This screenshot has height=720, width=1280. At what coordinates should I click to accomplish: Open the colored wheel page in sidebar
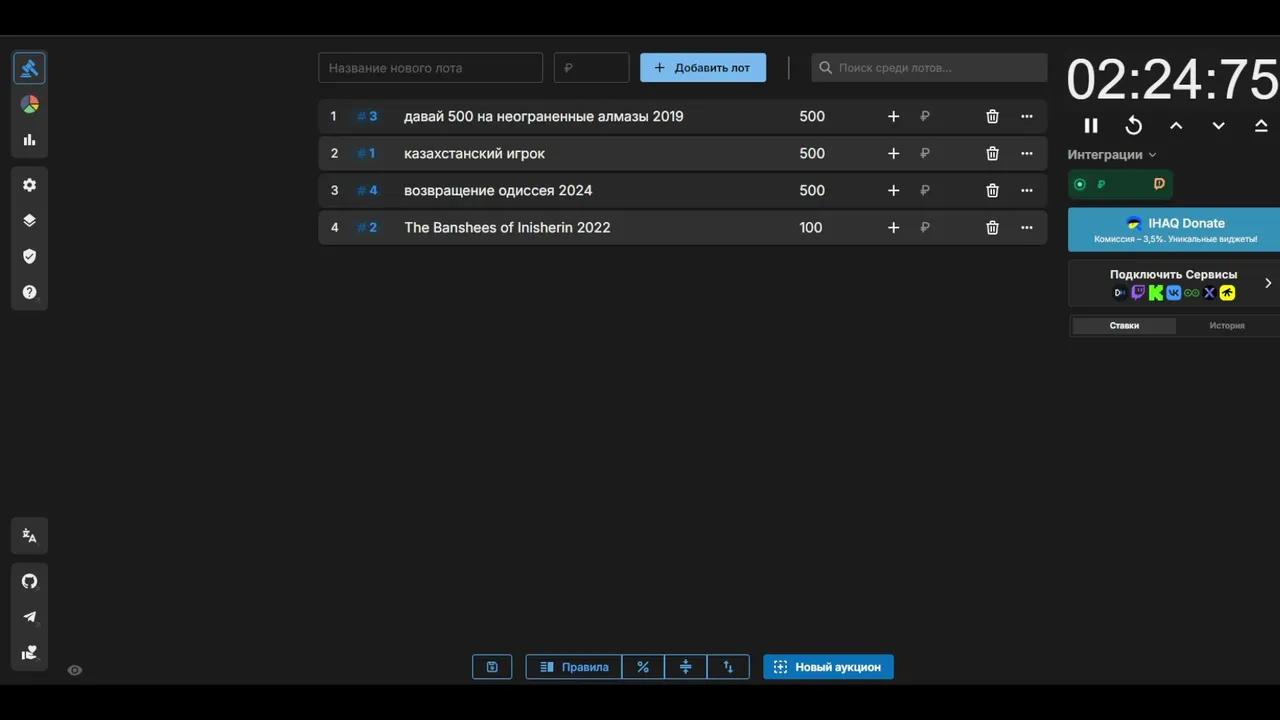click(29, 104)
